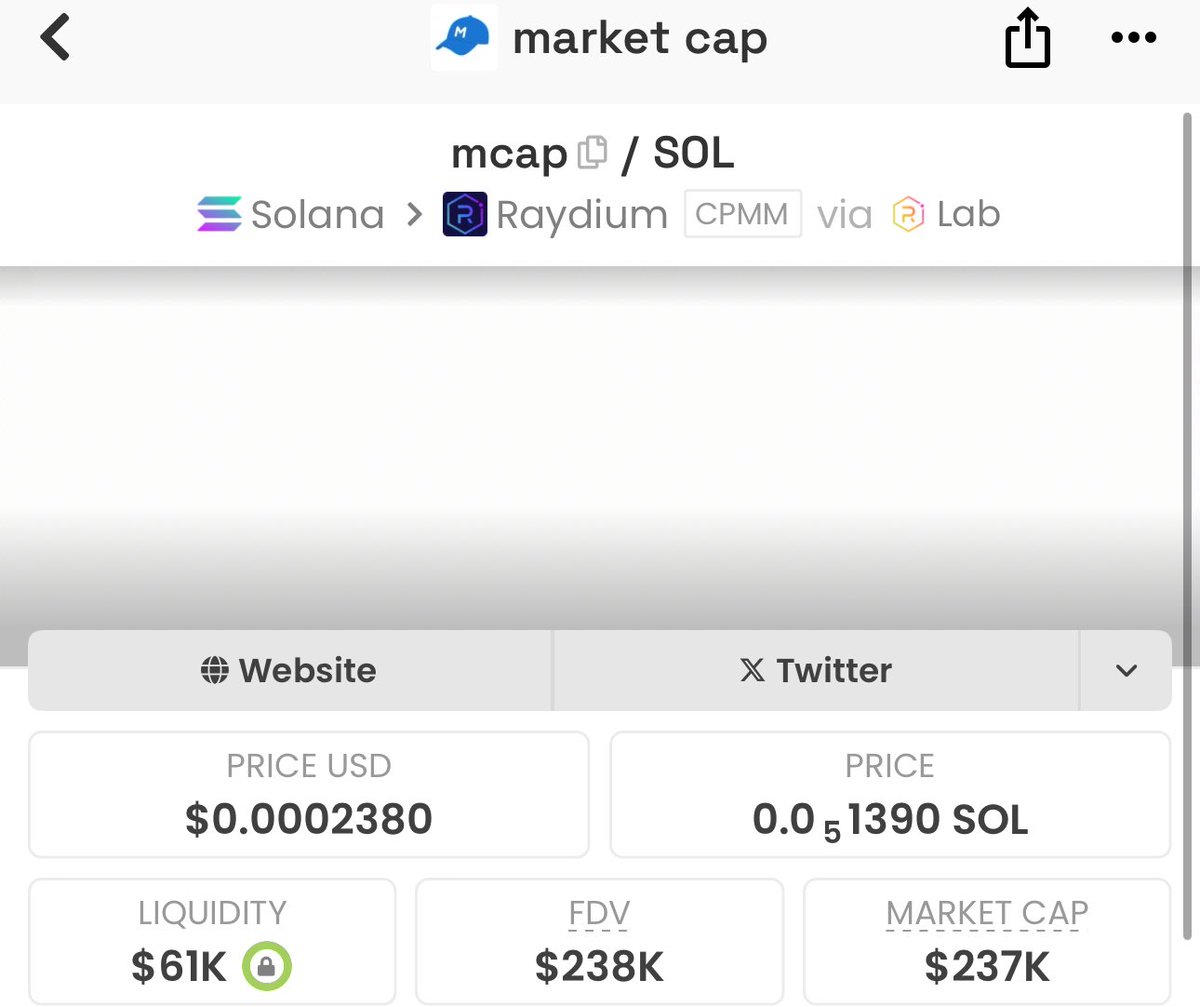Tap the FDV value card

pyautogui.click(x=599, y=940)
